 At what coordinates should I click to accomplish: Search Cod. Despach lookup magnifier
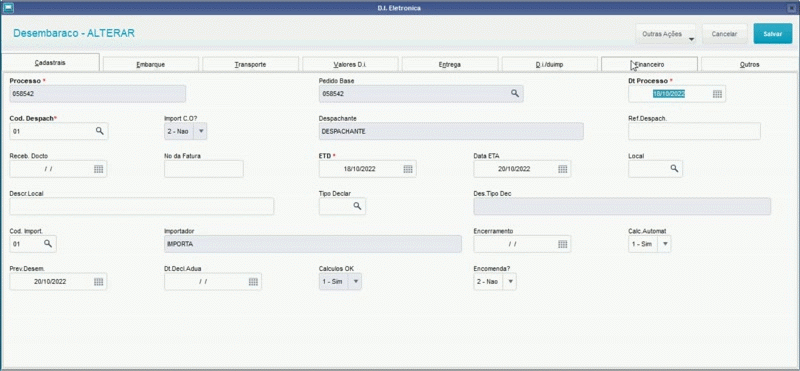(x=99, y=131)
